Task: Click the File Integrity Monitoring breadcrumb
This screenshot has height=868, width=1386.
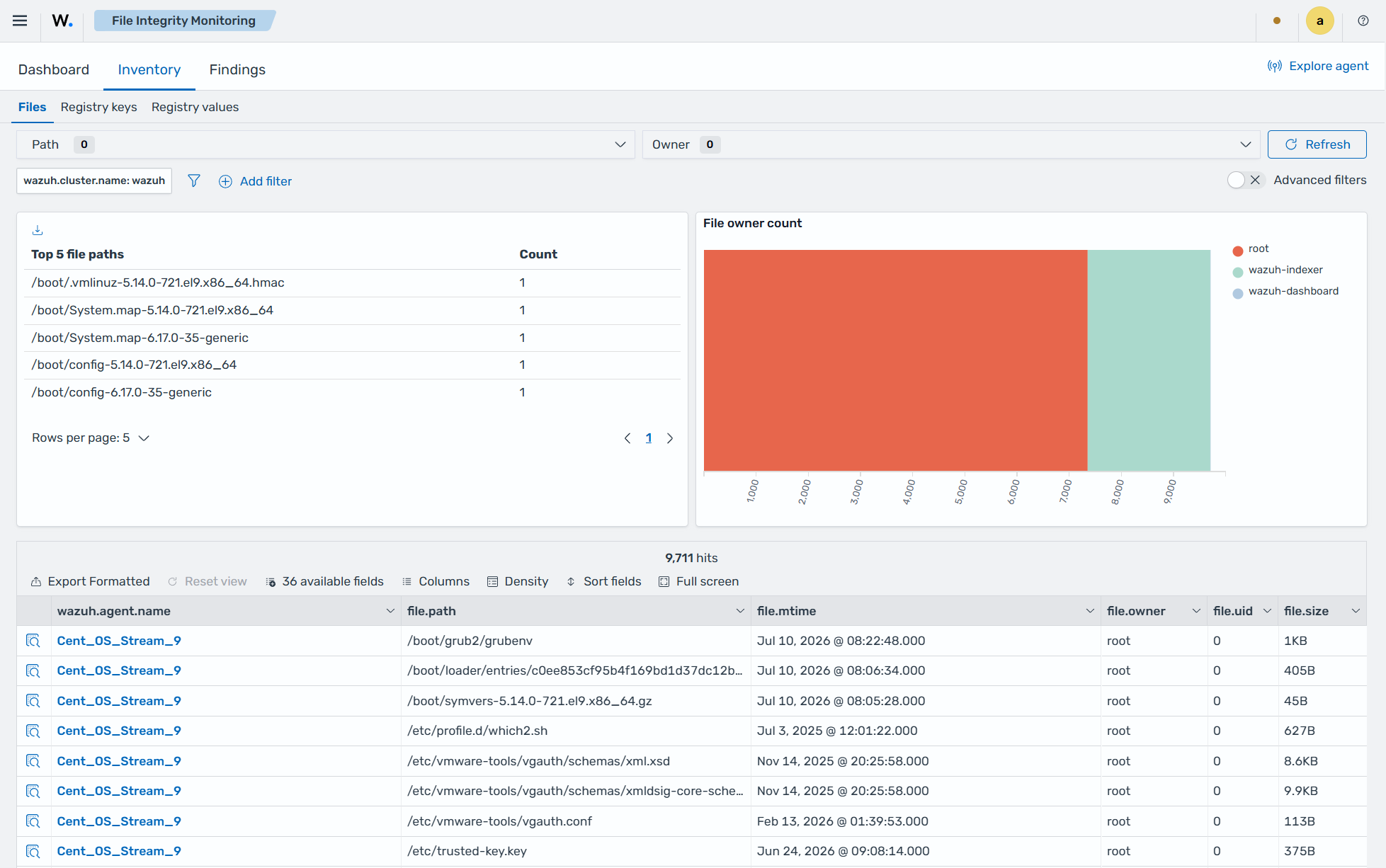Action: 184,21
